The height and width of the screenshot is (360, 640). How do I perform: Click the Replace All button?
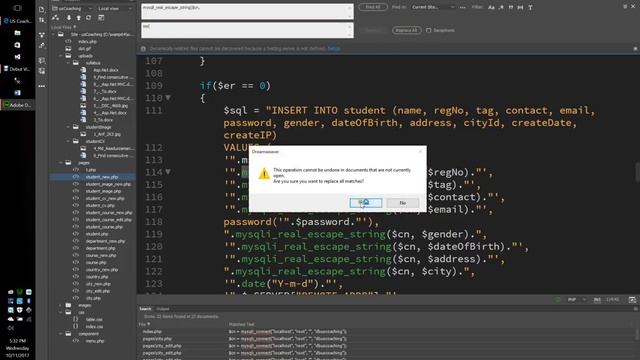pos(407,30)
